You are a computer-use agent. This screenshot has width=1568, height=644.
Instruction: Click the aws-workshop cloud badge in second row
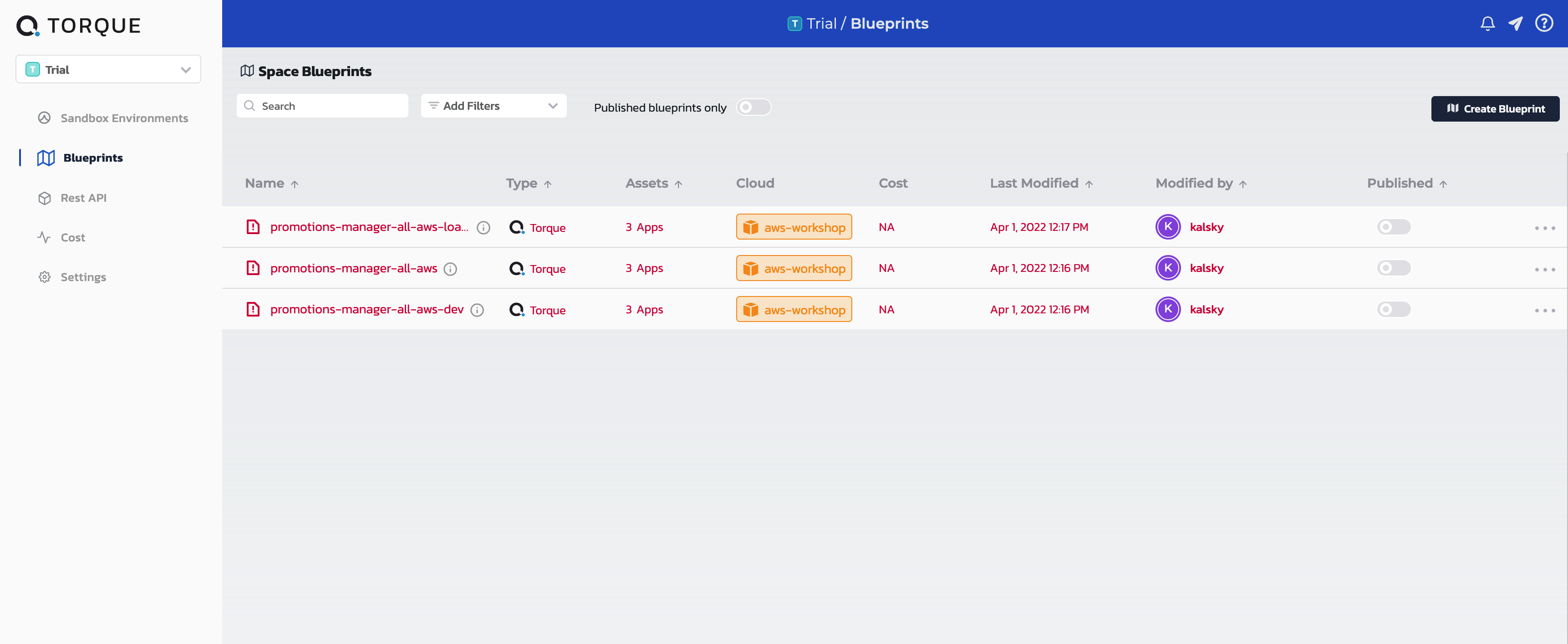pos(794,268)
